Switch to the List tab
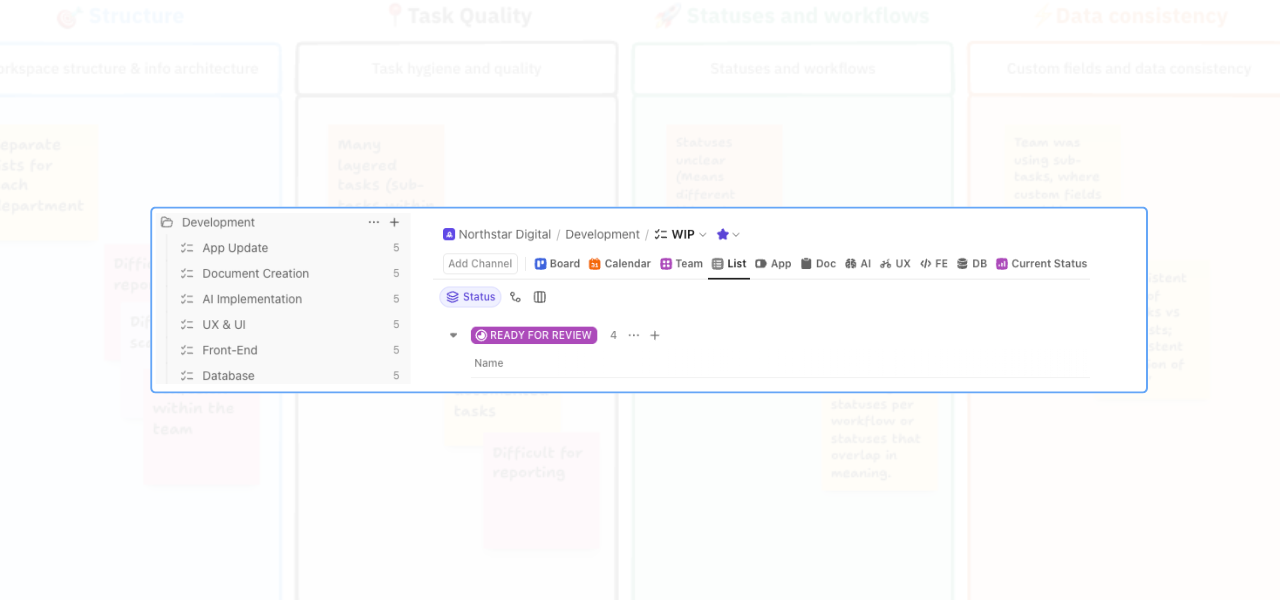The width and height of the screenshot is (1280, 600). [x=729, y=263]
